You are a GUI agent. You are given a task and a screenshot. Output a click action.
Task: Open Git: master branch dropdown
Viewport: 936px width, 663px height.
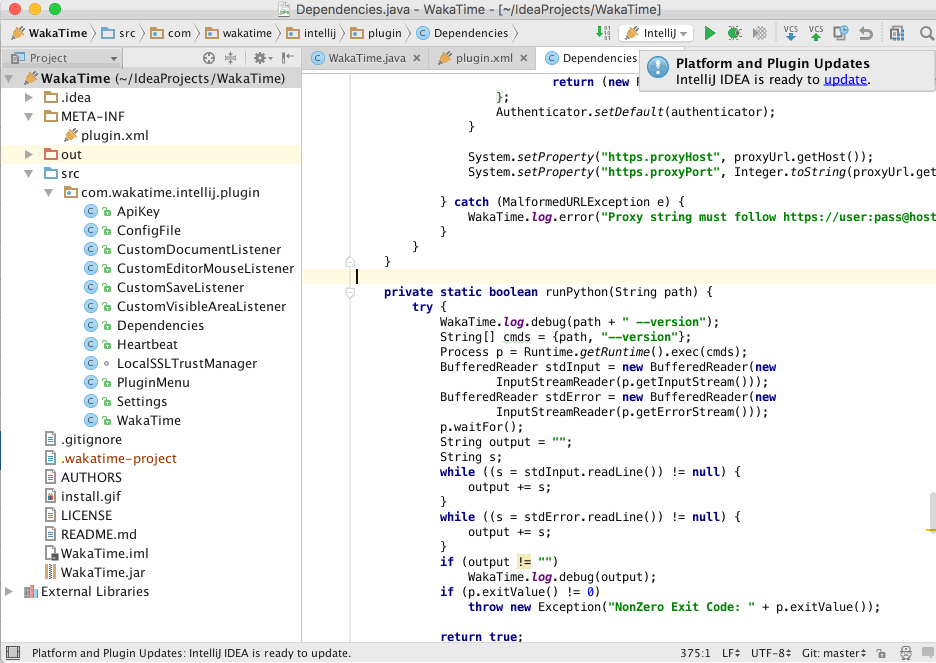point(833,653)
